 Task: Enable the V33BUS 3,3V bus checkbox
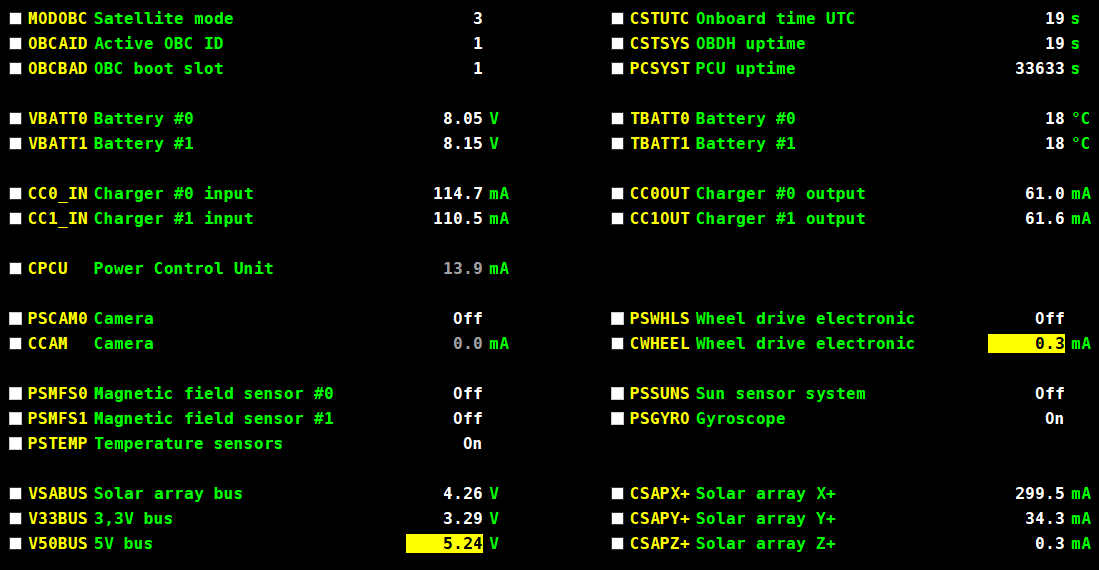pos(15,519)
